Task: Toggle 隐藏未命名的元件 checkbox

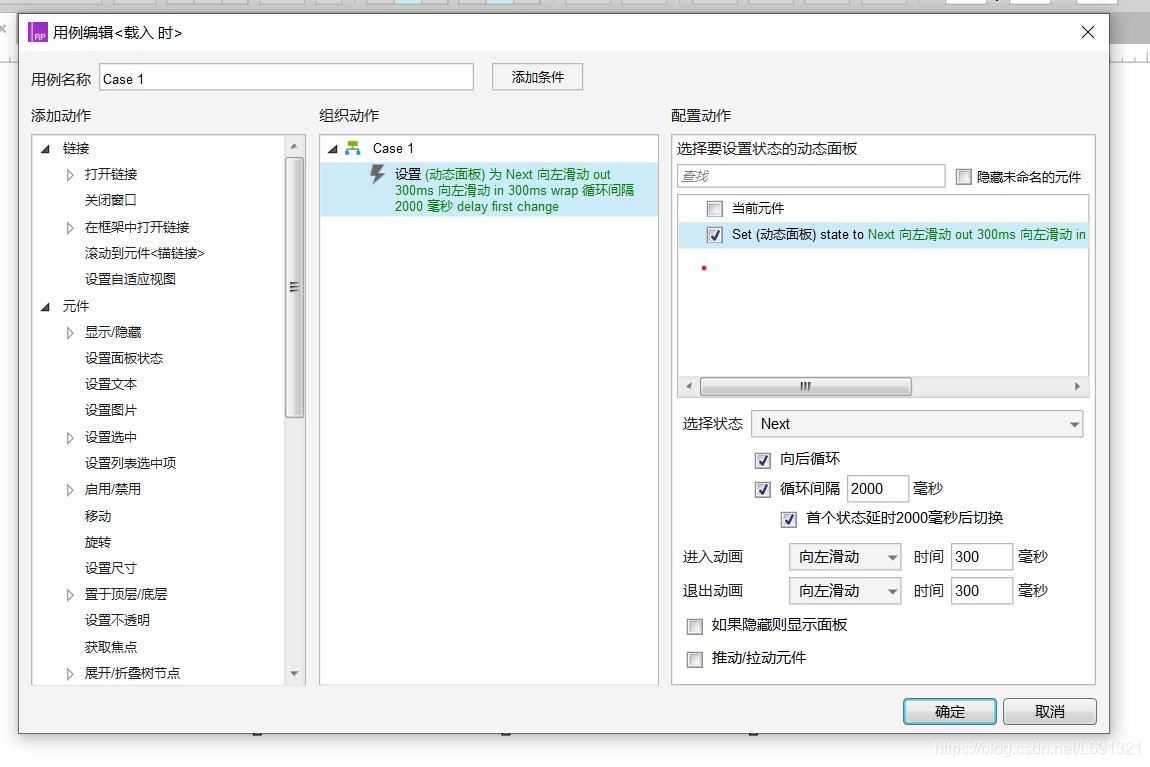Action: point(964,177)
